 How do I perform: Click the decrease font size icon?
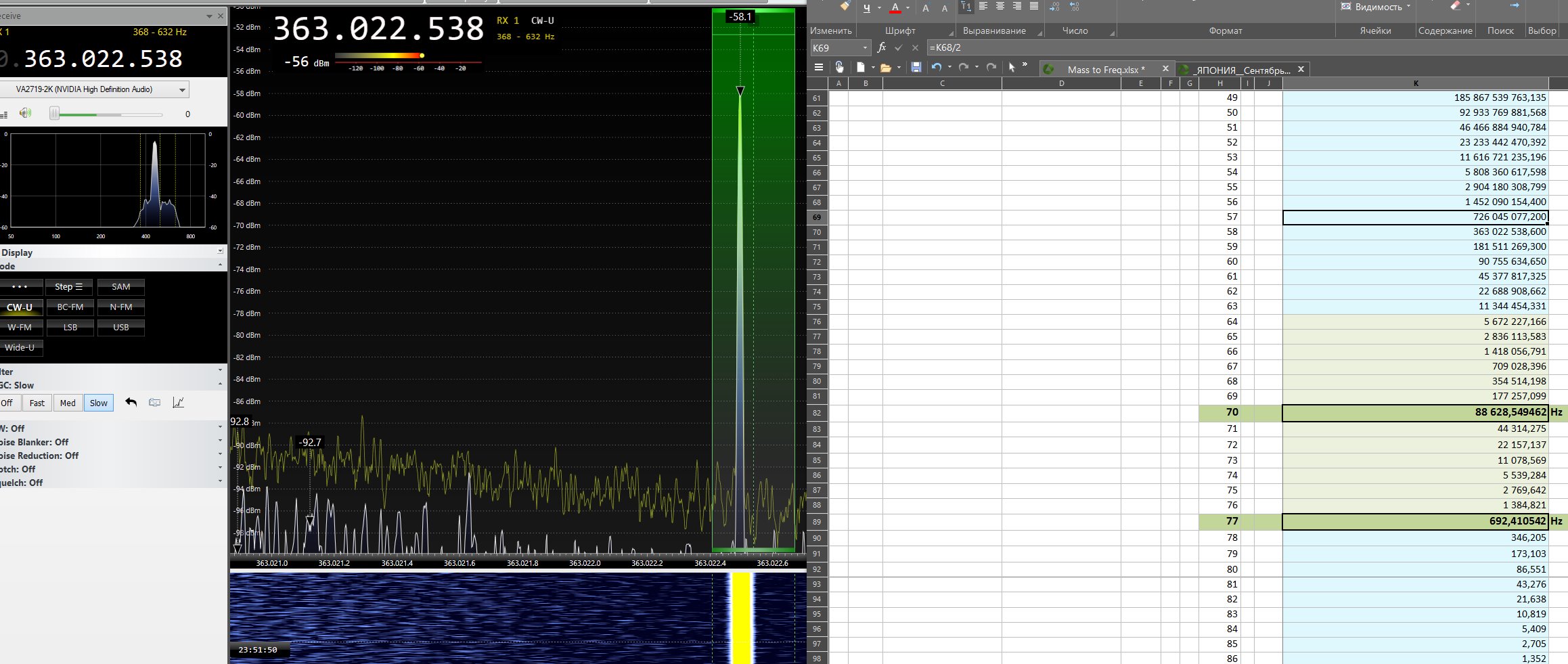click(945, 9)
